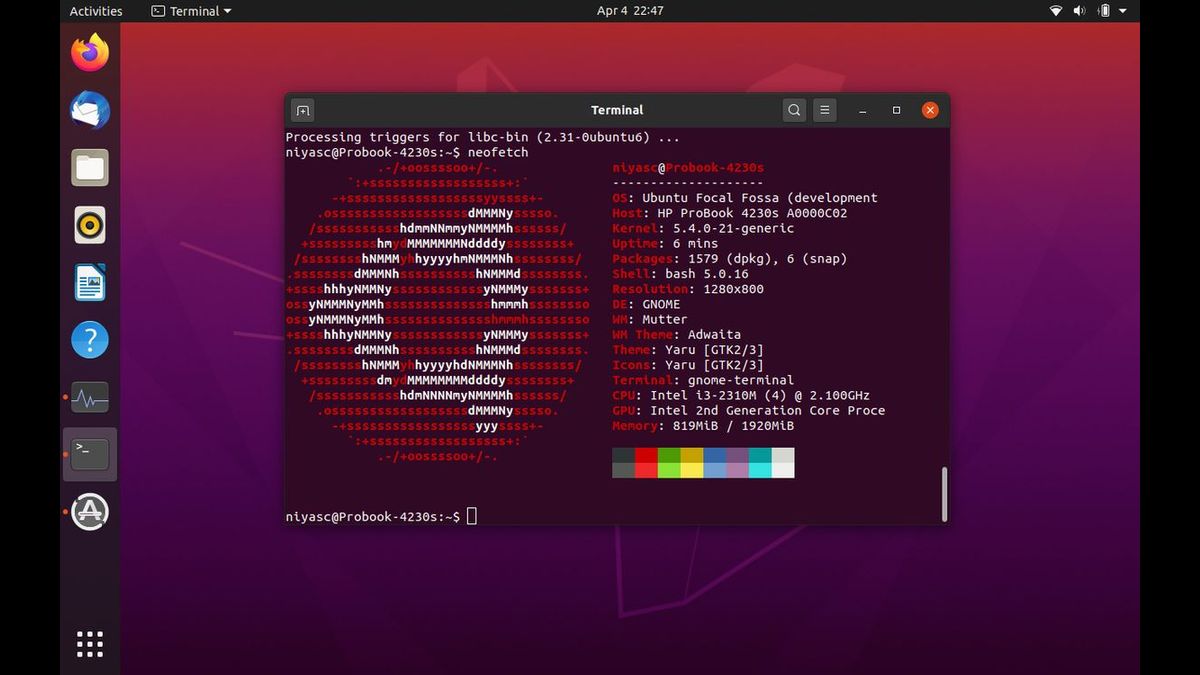The image size is (1200, 675).
Task: Open Thunderbird Mail from the dock
Action: [90, 110]
